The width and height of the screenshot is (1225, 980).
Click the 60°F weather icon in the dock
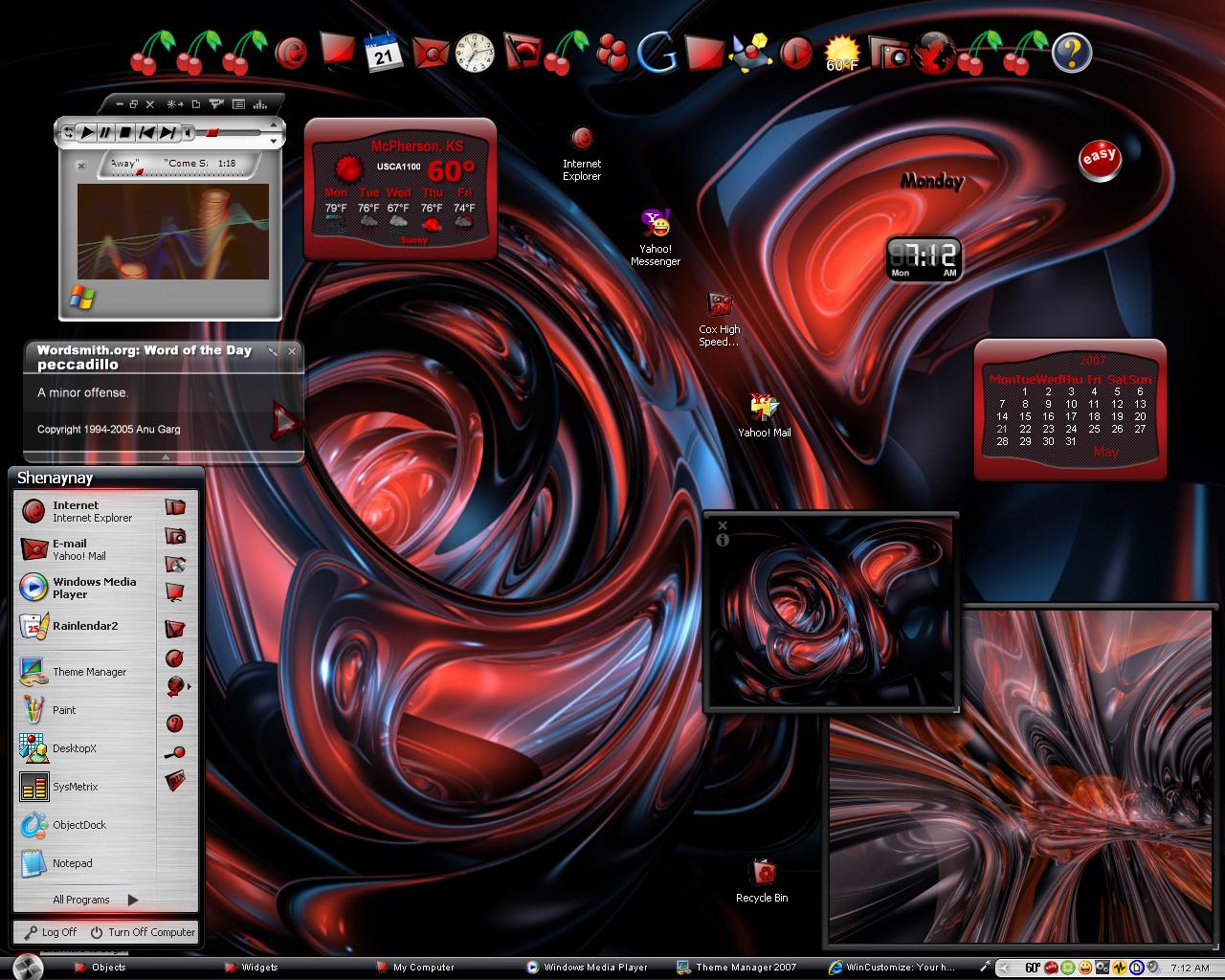842,54
